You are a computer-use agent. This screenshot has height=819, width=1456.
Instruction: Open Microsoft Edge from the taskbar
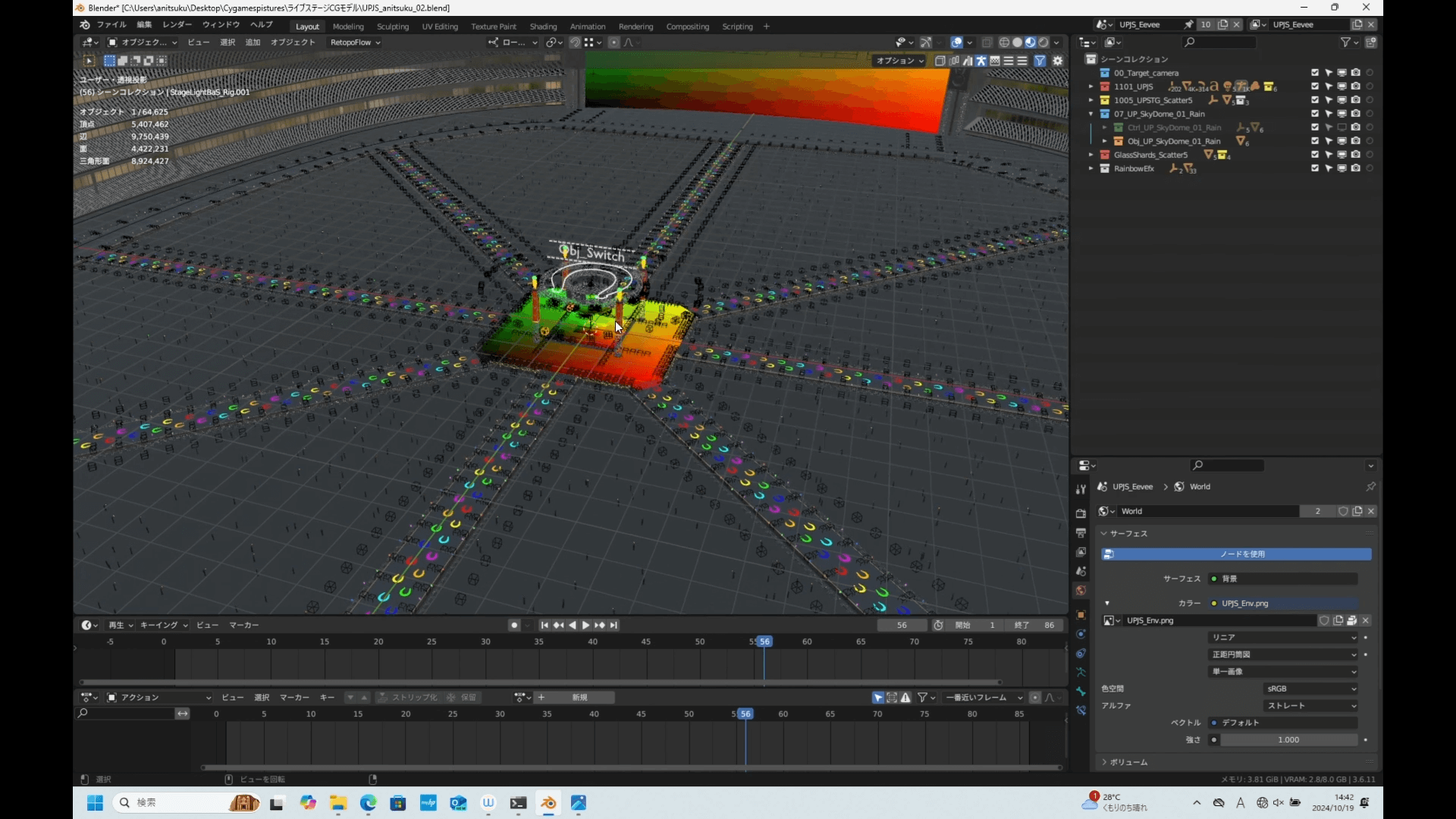click(x=368, y=803)
